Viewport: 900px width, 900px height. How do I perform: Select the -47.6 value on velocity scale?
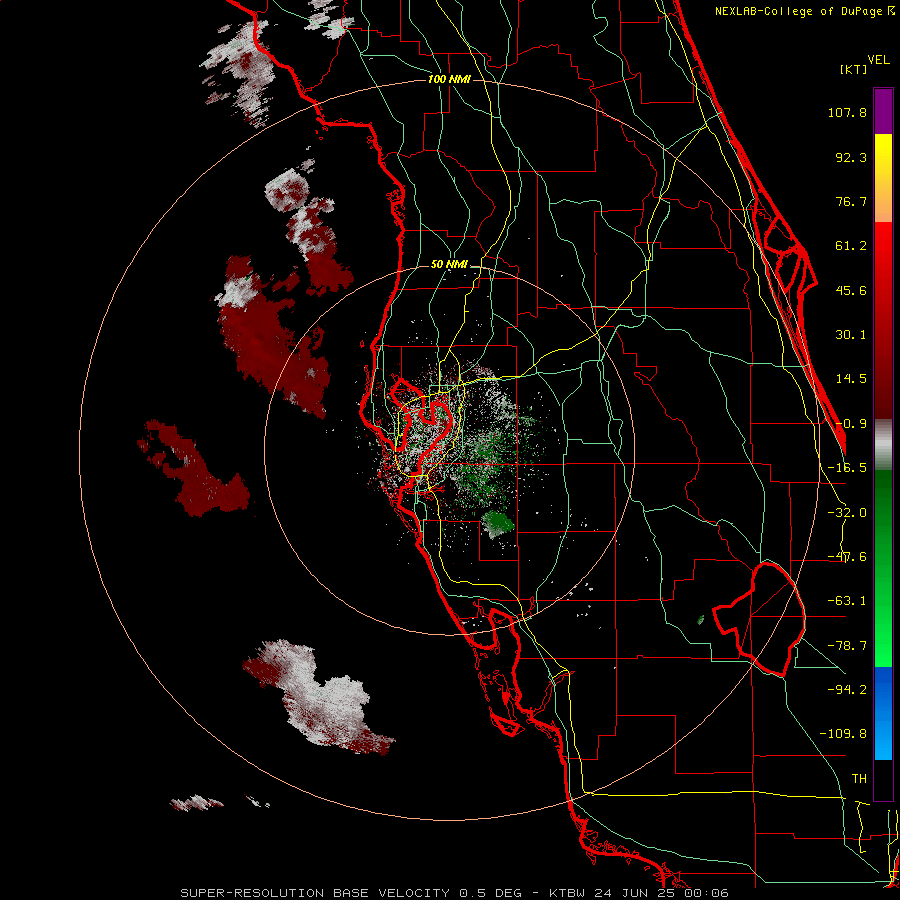847,557
